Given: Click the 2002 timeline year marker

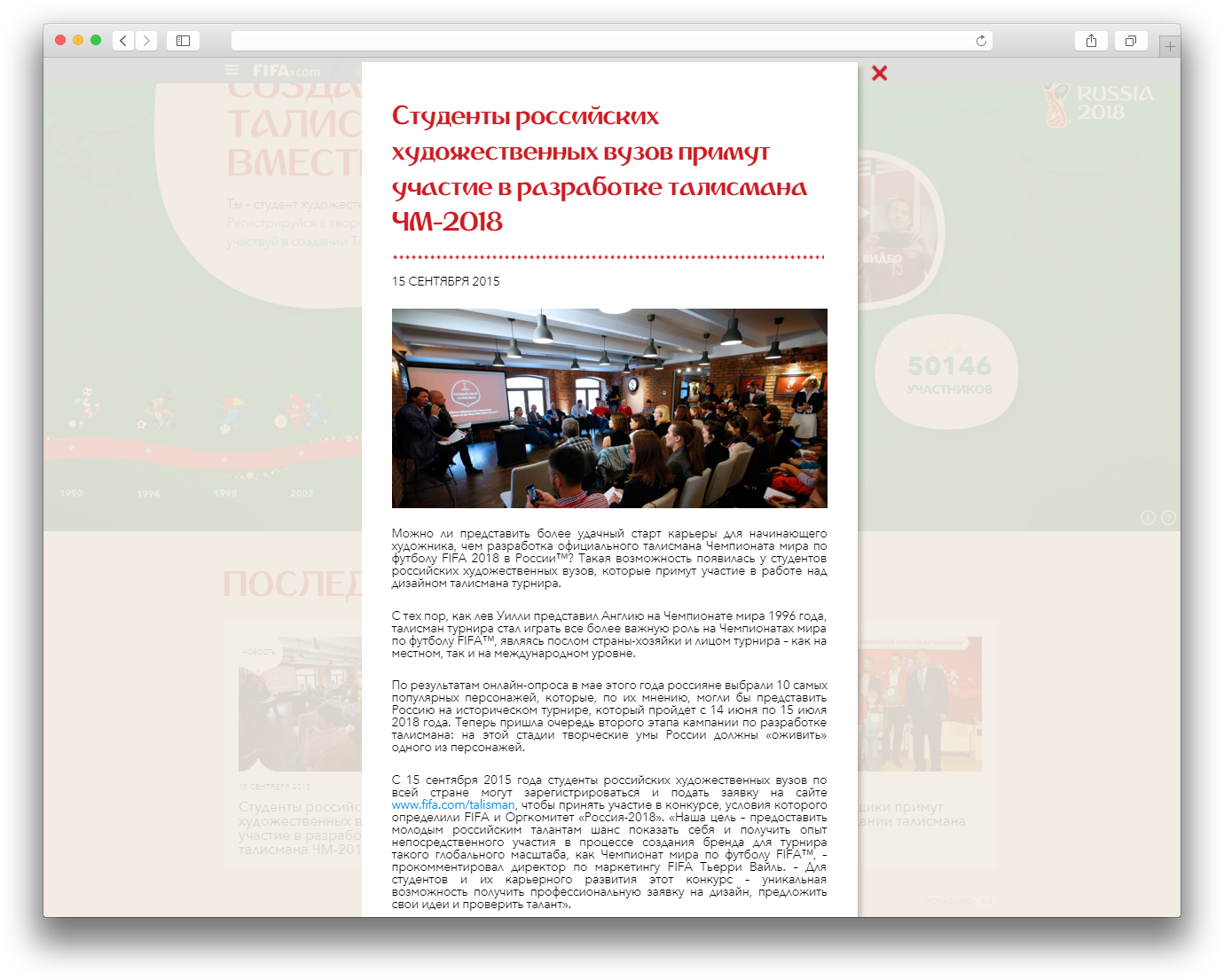Looking at the screenshot, I should pyautogui.click(x=302, y=493).
